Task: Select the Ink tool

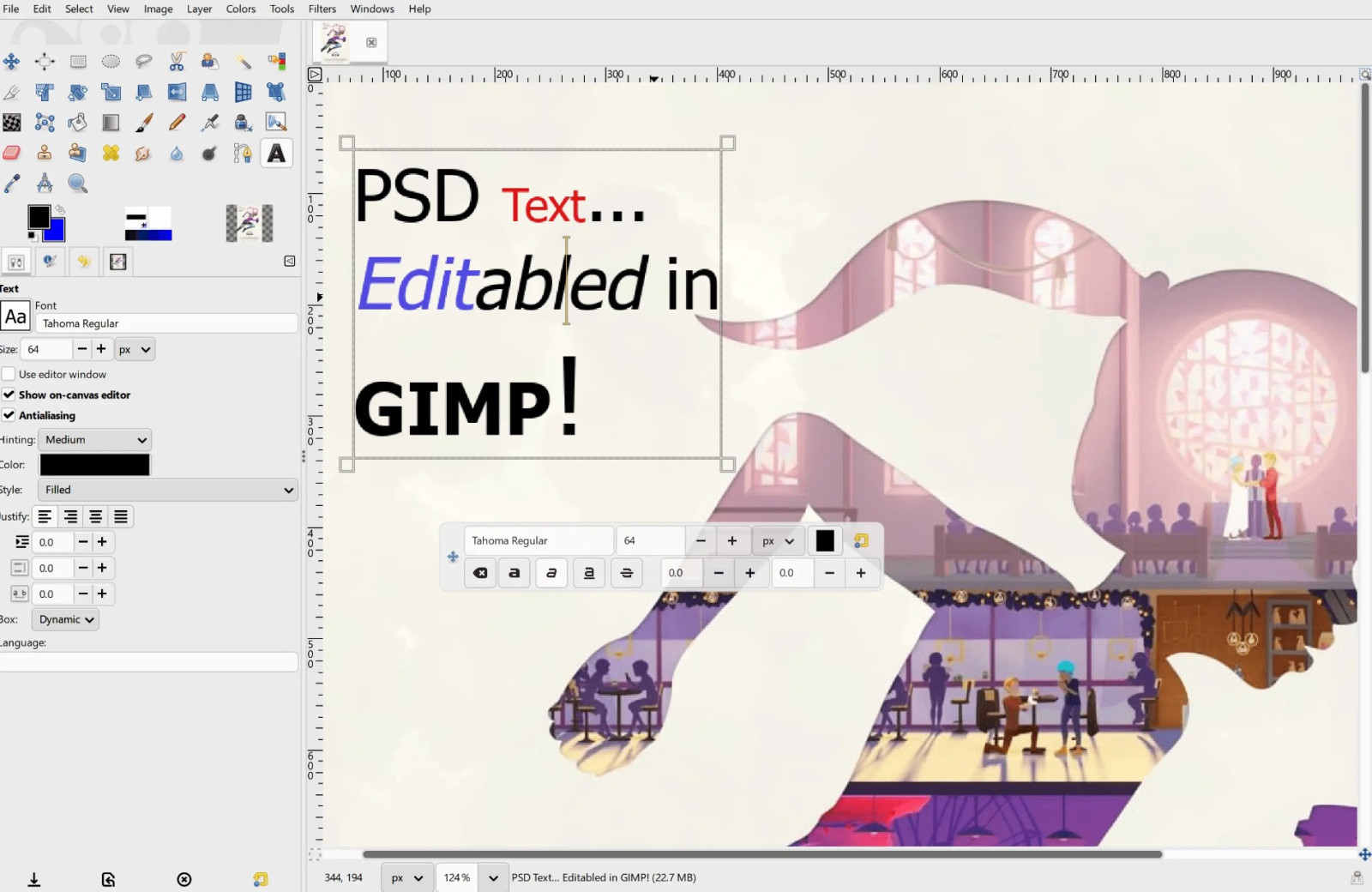Action: coord(244,123)
